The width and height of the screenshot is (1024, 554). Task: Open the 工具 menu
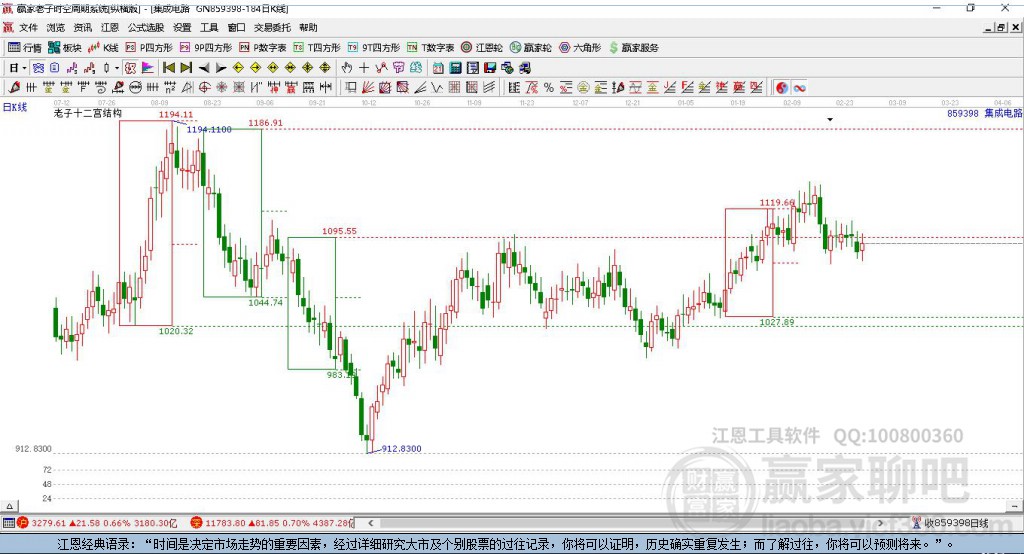tap(209, 27)
